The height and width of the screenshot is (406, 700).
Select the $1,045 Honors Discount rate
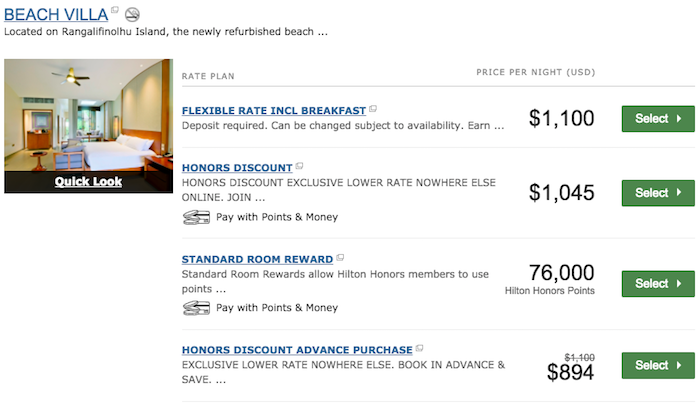click(658, 193)
